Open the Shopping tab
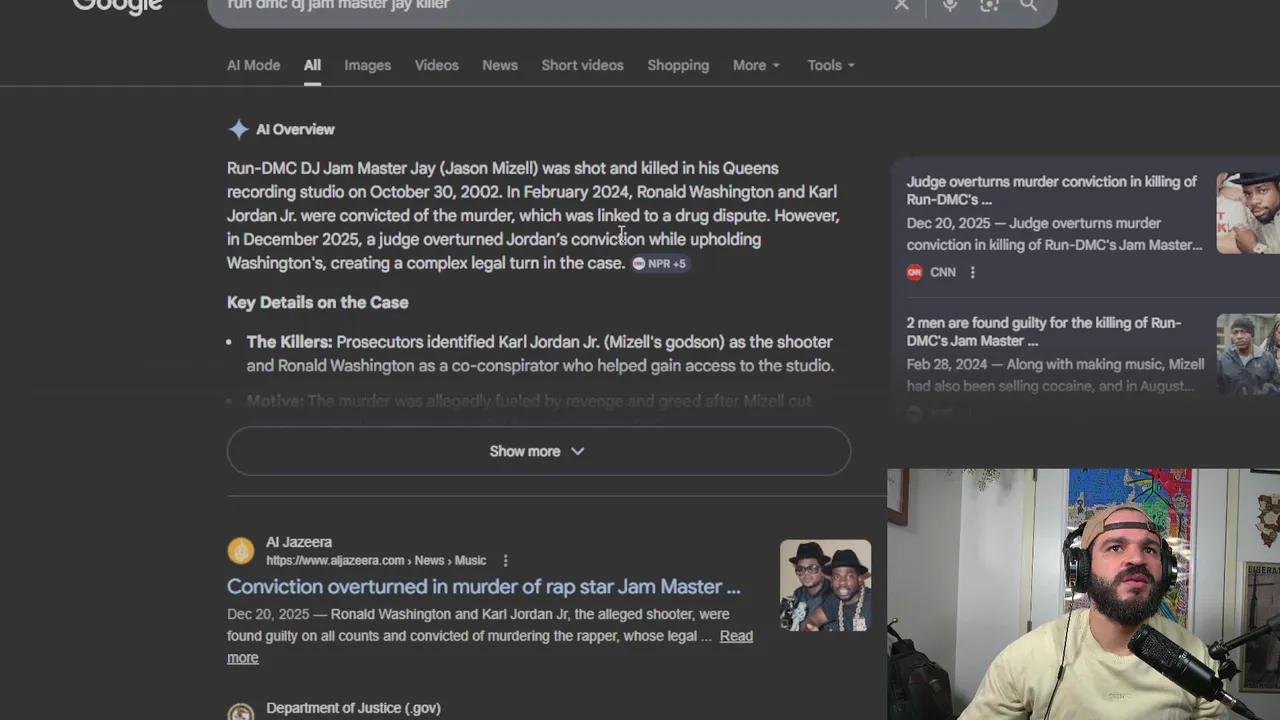 (678, 65)
